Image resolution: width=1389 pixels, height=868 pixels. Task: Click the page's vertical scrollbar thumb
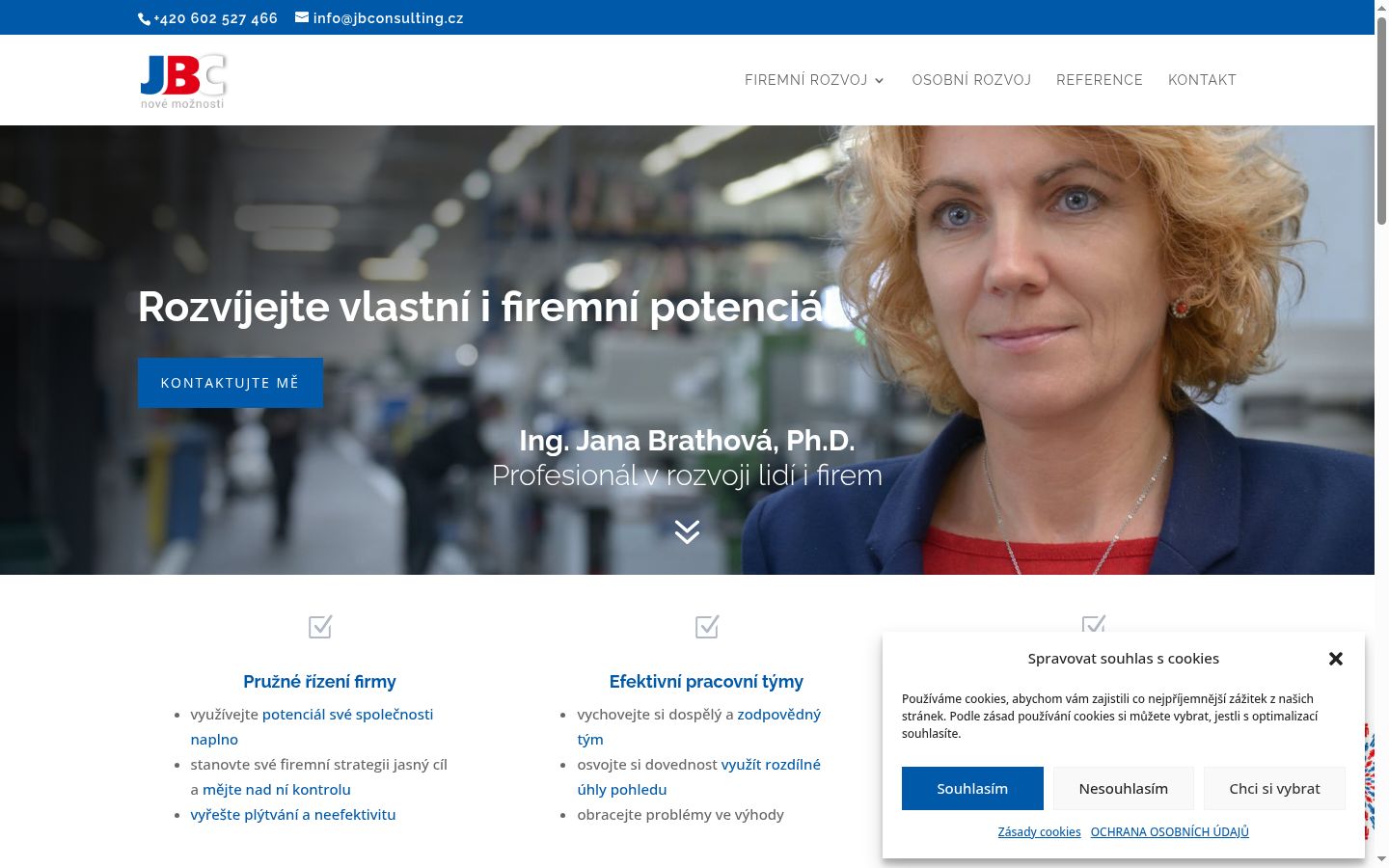(x=1381, y=121)
